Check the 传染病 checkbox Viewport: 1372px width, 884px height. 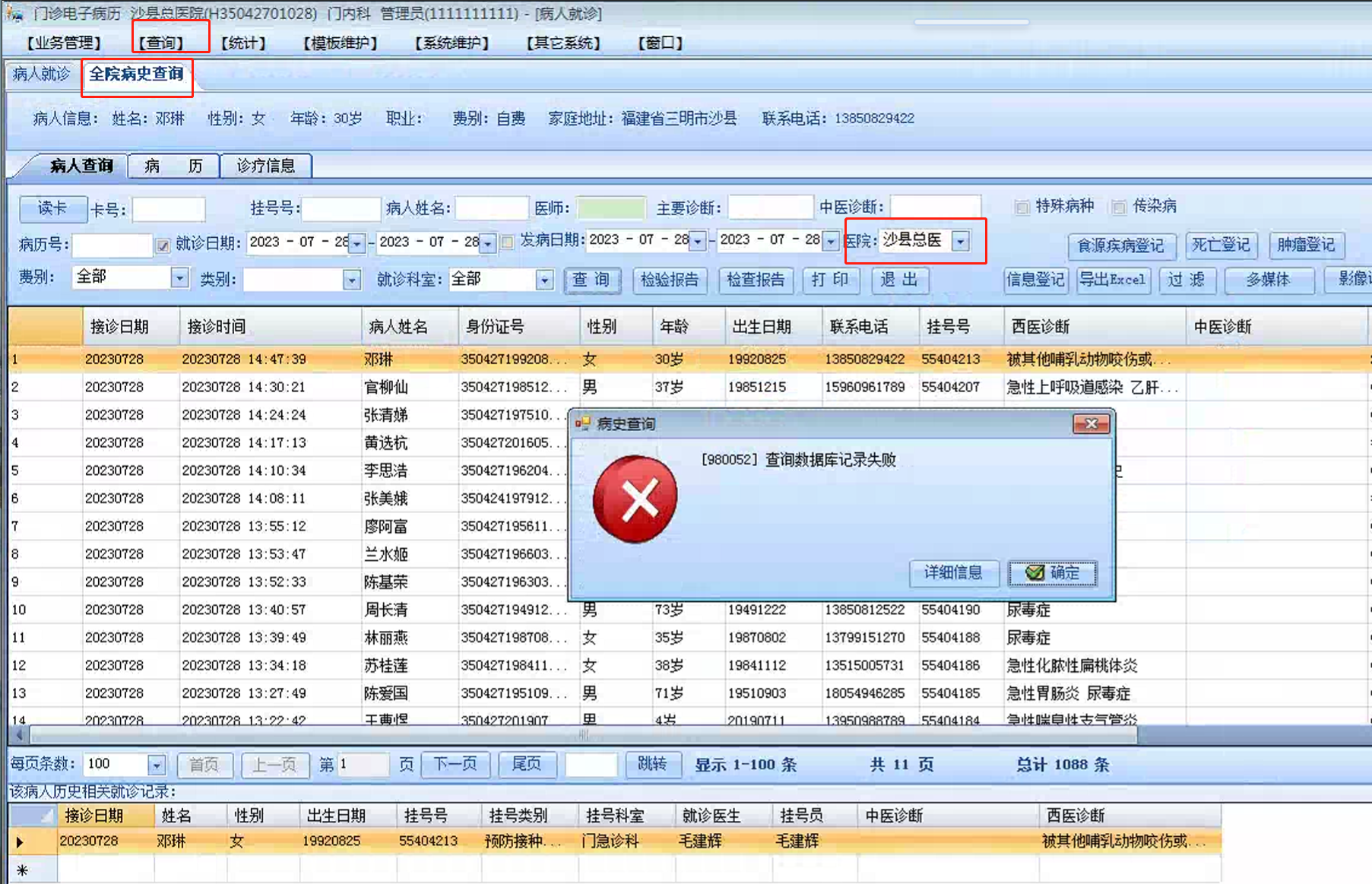tap(1119, 207)
